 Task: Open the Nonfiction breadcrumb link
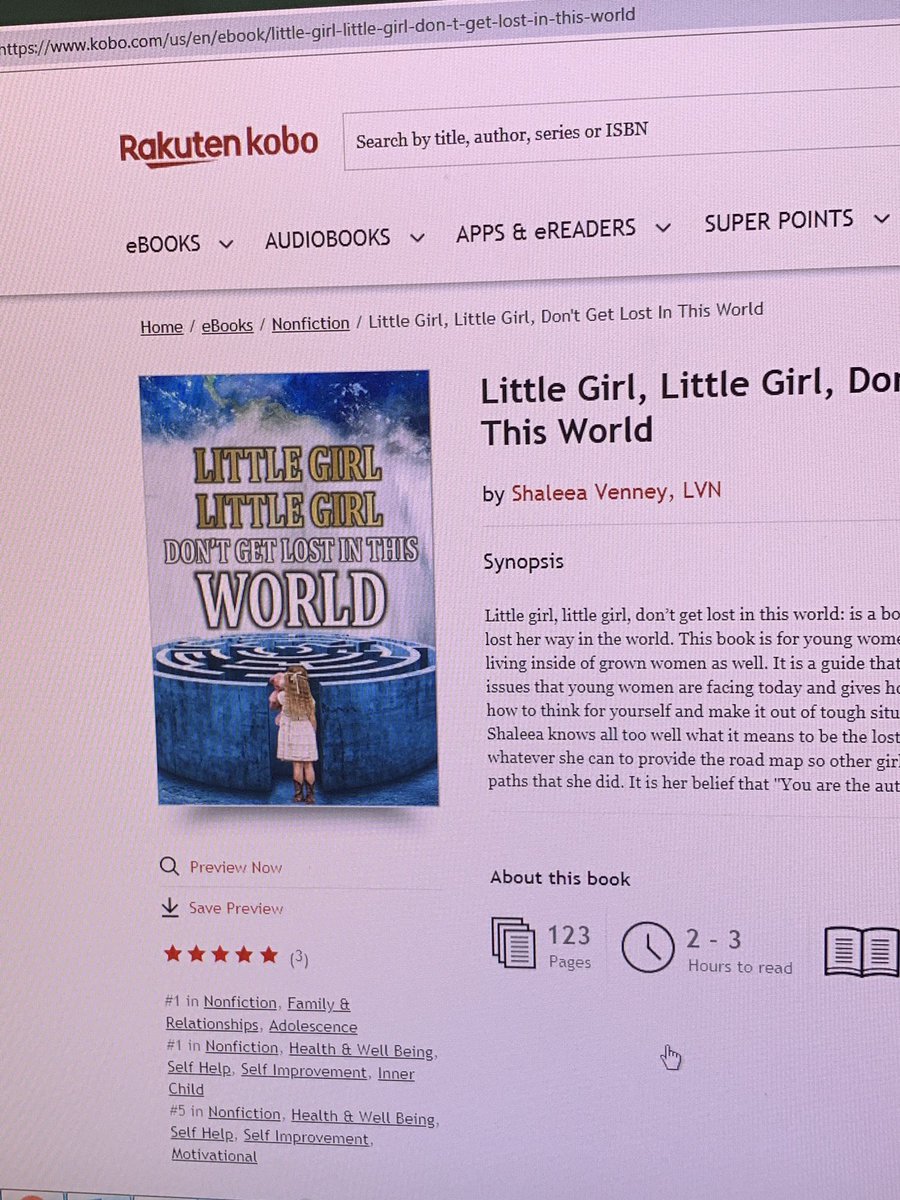(x=310, y=323)
